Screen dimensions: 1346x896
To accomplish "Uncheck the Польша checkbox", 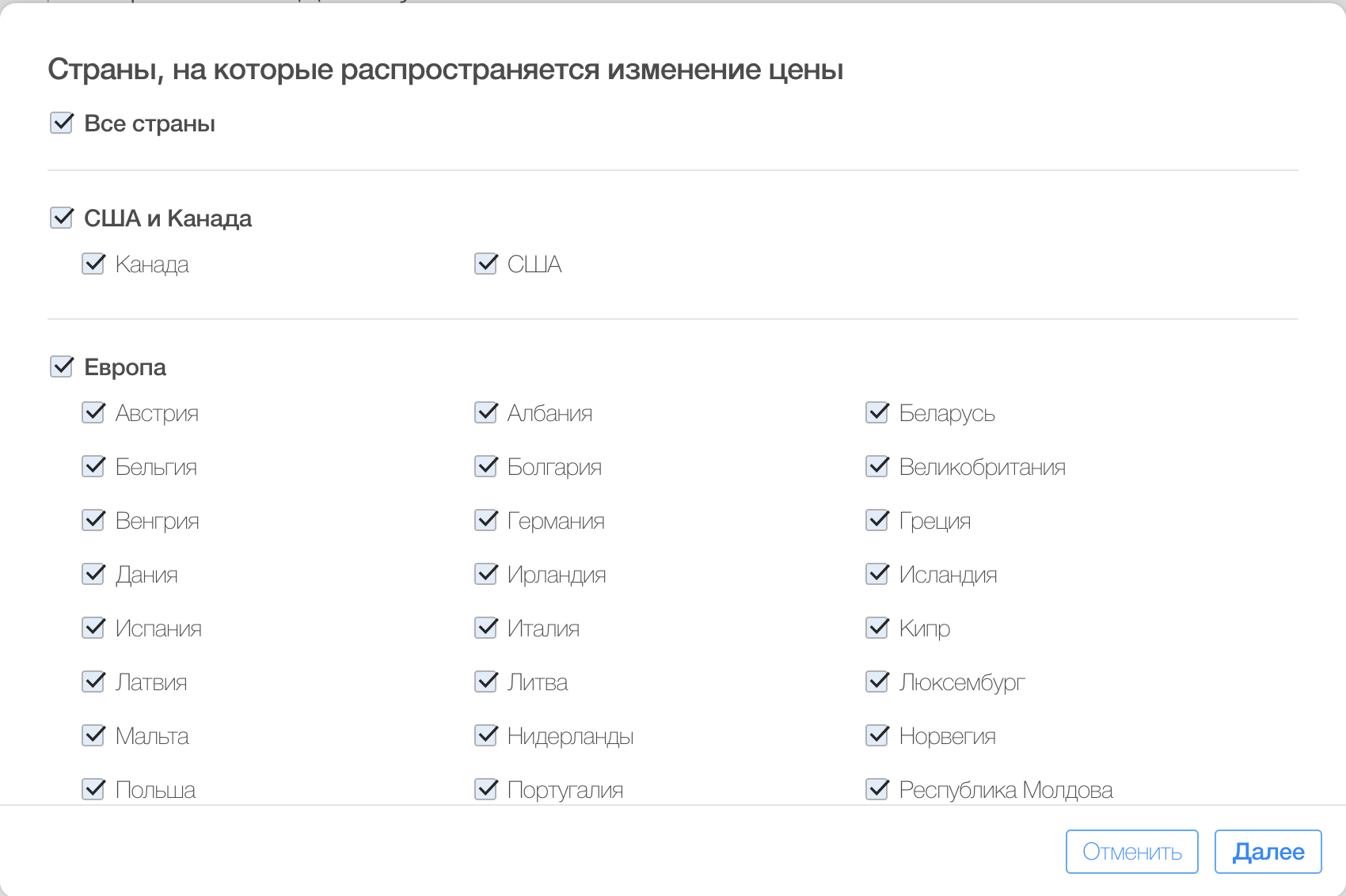I will tap(93, 788).
